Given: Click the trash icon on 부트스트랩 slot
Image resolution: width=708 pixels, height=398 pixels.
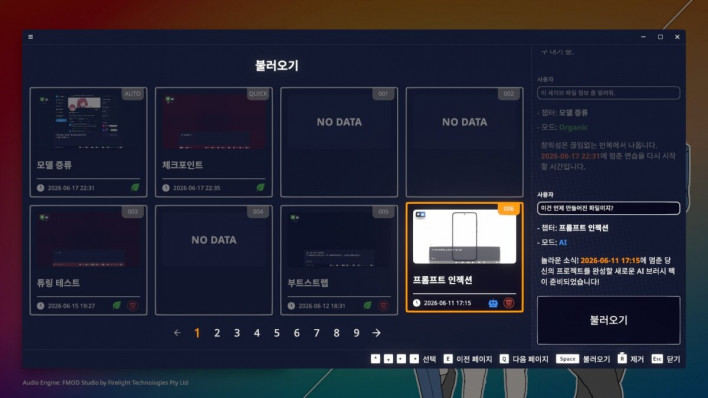Looking at the screenshot, I should (x=383, y=306).
